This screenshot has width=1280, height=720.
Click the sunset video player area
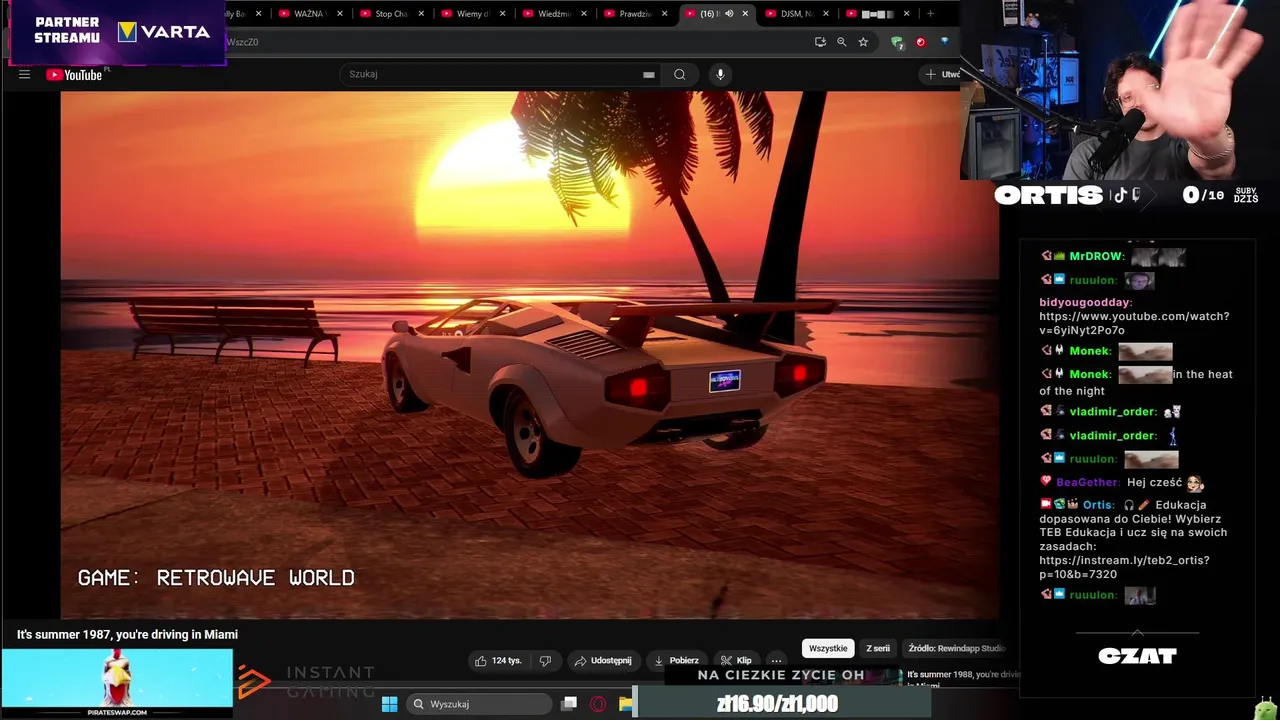pyautogui.click(x=530, y=355)
